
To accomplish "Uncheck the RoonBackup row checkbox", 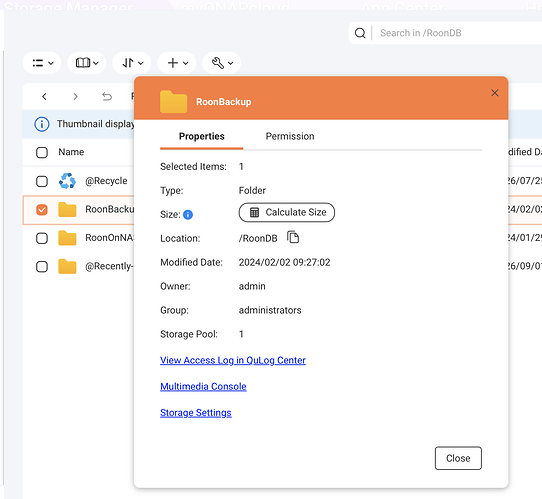I will (42, 210).
